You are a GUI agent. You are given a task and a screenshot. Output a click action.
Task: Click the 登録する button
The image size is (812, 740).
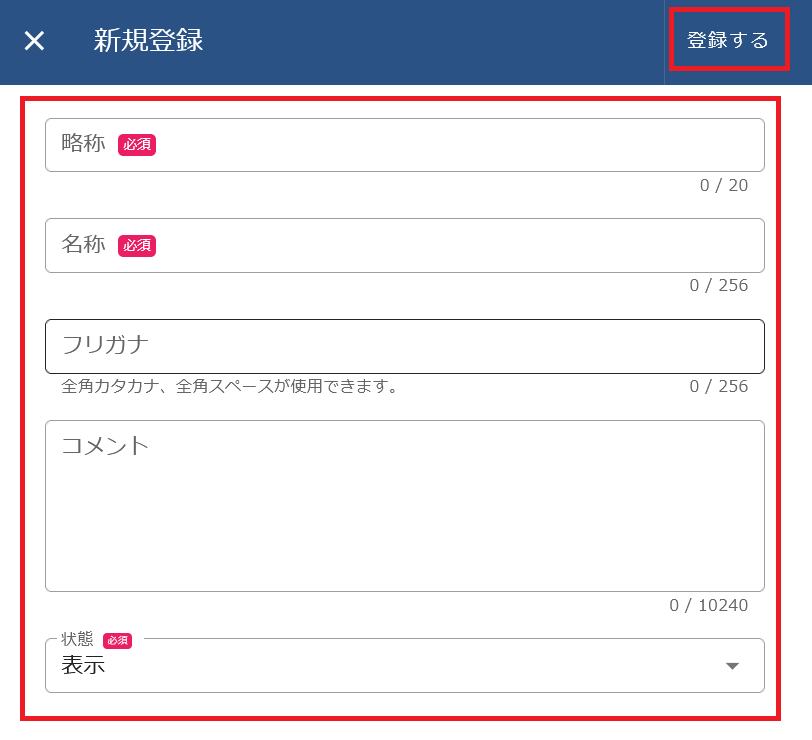(x=728, y=41)
